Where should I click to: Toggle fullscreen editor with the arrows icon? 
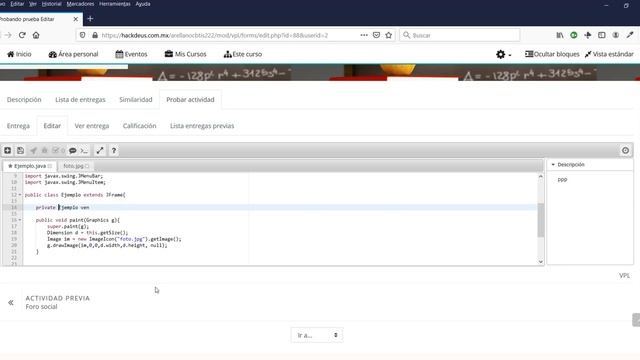[x=100, y=151]
